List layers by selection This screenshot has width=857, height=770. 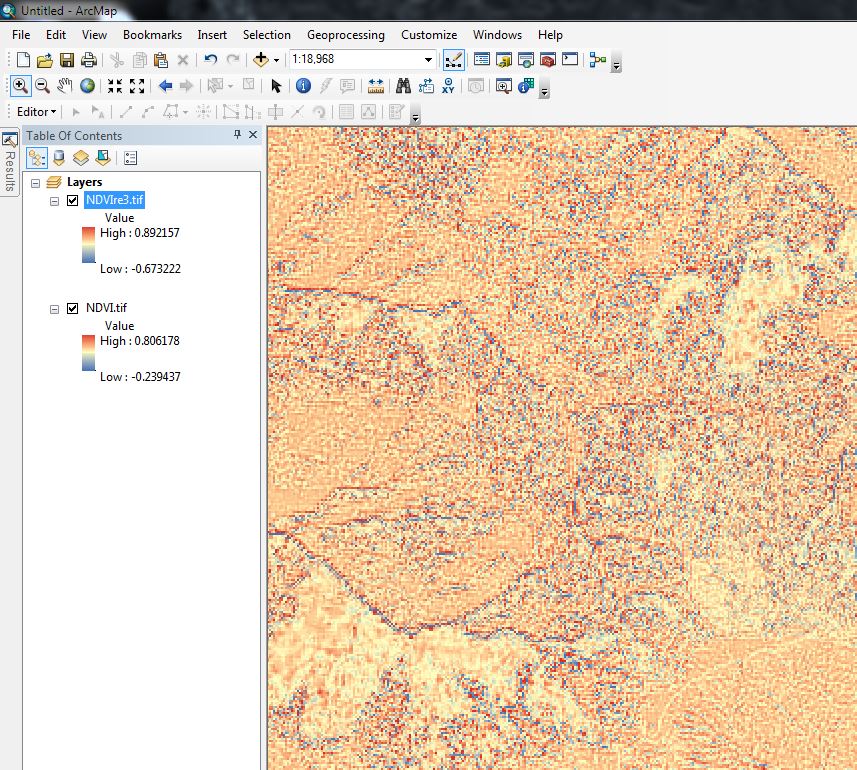[103, 158]
